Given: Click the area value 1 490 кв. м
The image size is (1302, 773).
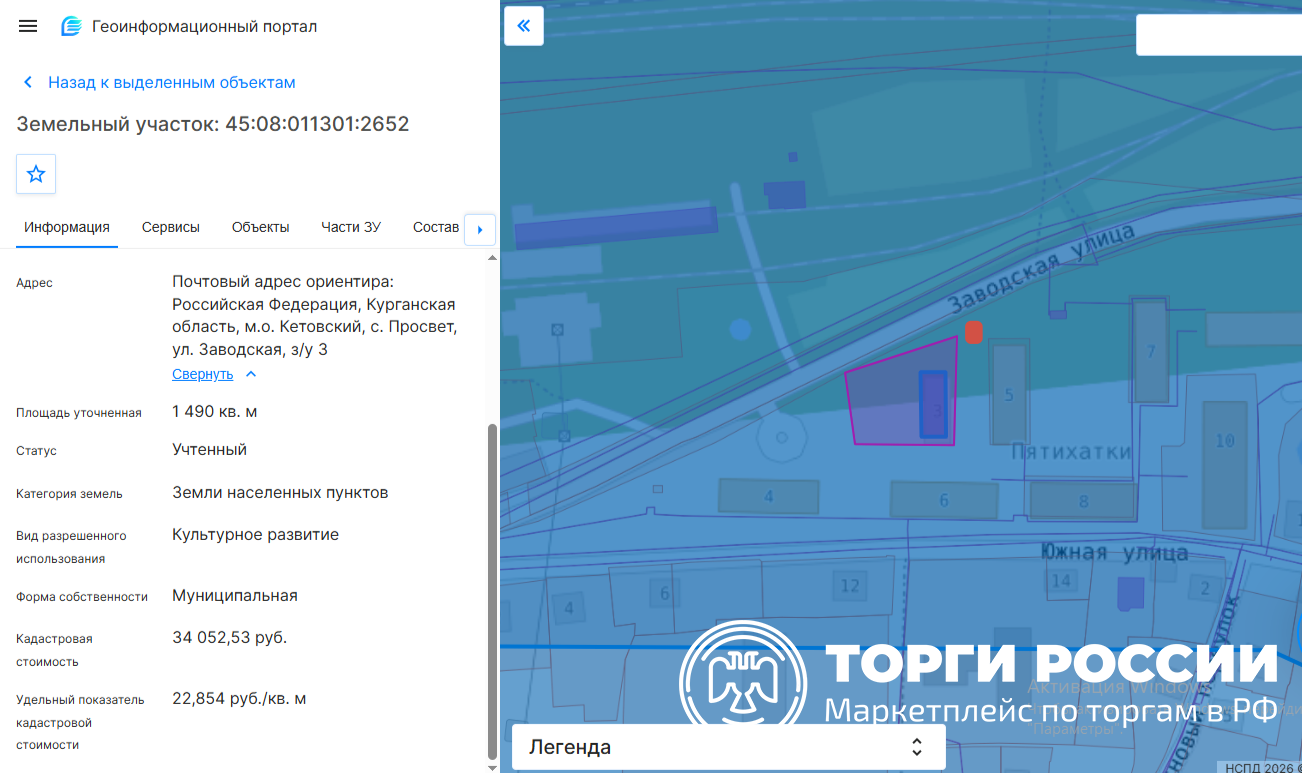Looking at the screenshot, I should pyautogui.click(x=215, y=412).
